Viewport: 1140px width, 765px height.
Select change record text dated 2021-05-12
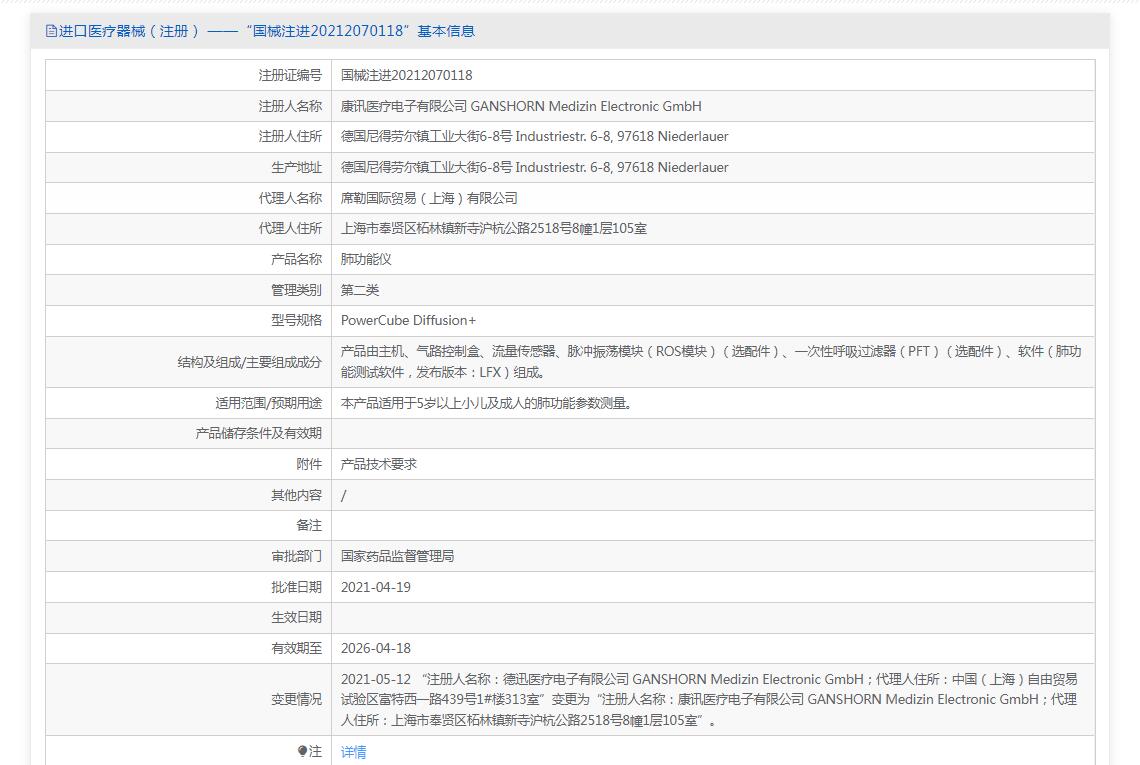(710, 700)
